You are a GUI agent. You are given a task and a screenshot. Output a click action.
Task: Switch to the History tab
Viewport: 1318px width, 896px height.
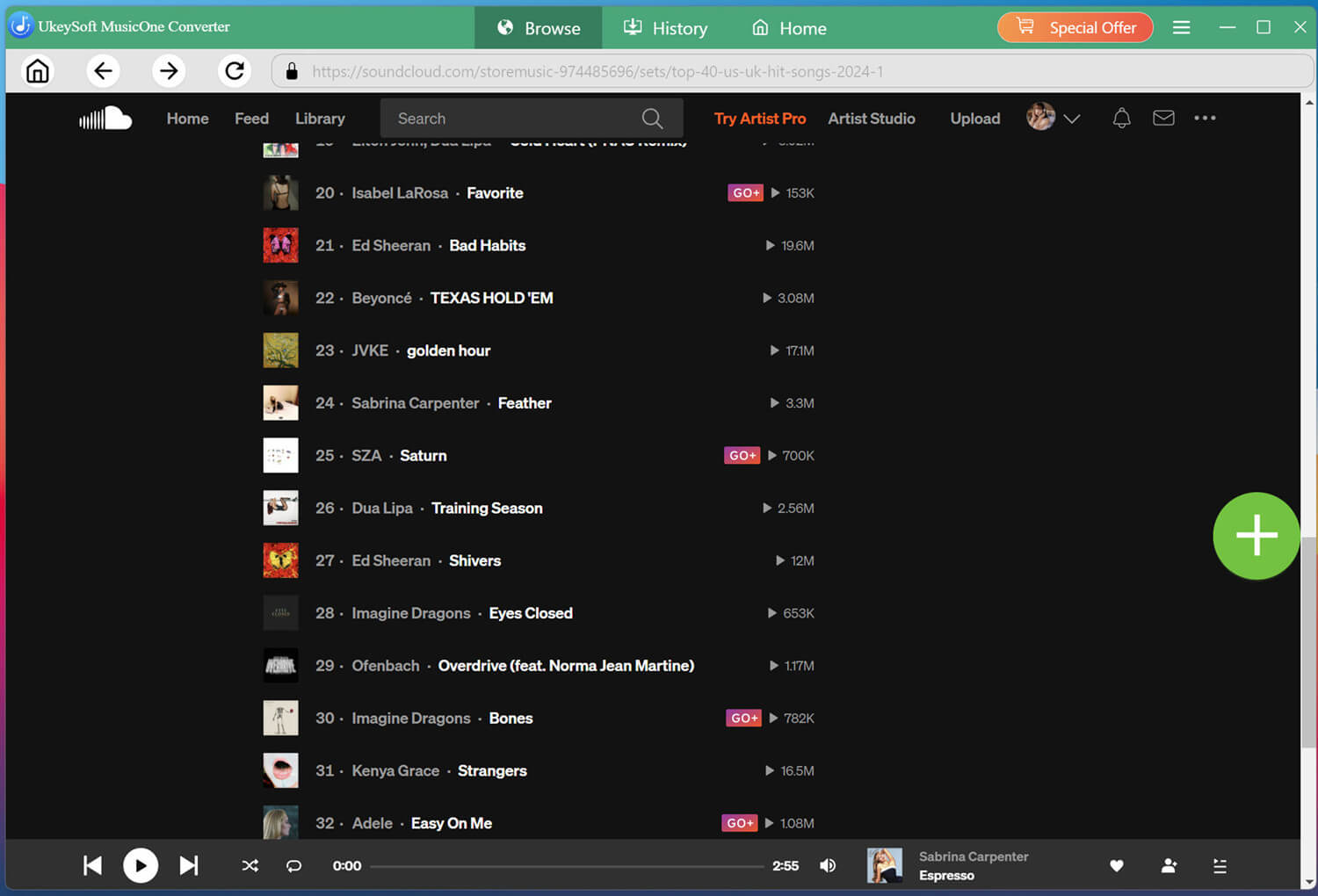[x=665, y=28]
